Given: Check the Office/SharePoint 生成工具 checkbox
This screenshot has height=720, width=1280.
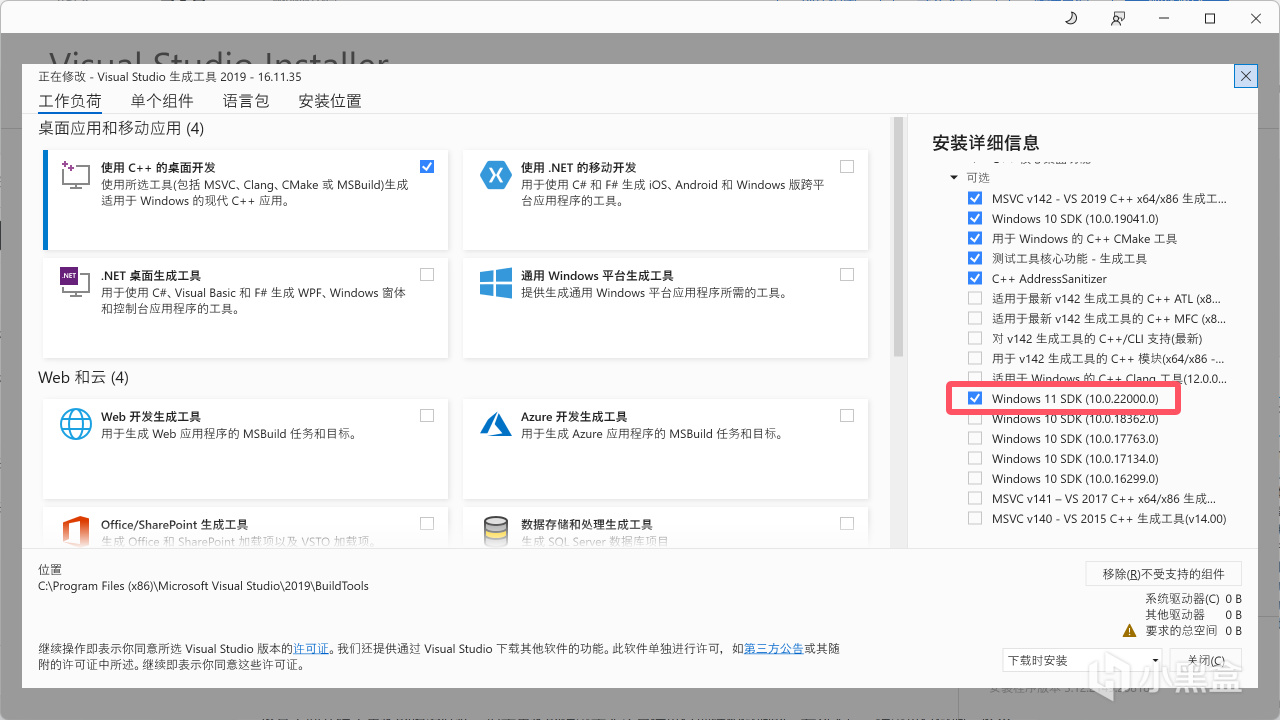Looking at the screenshot, I should coord(427,524).
